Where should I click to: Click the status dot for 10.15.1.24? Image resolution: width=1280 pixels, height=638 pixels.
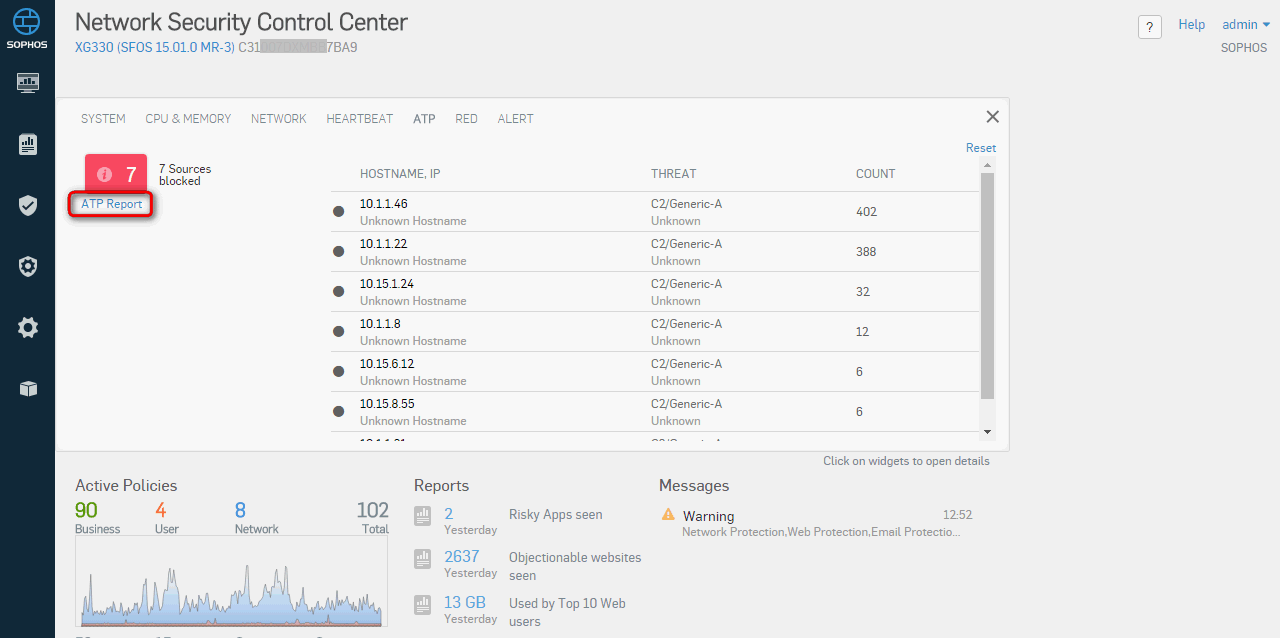click(x=339, y=292)
